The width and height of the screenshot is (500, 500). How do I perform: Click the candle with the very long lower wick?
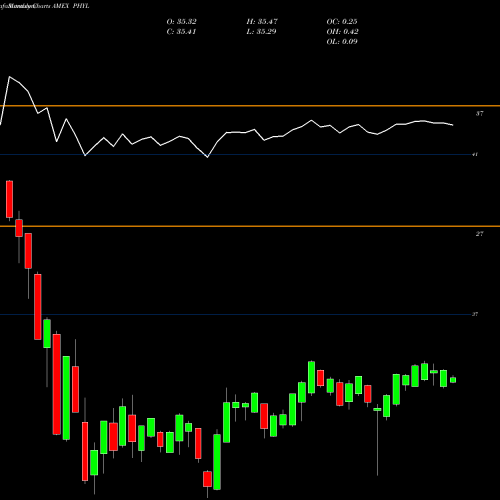point(377,439)
